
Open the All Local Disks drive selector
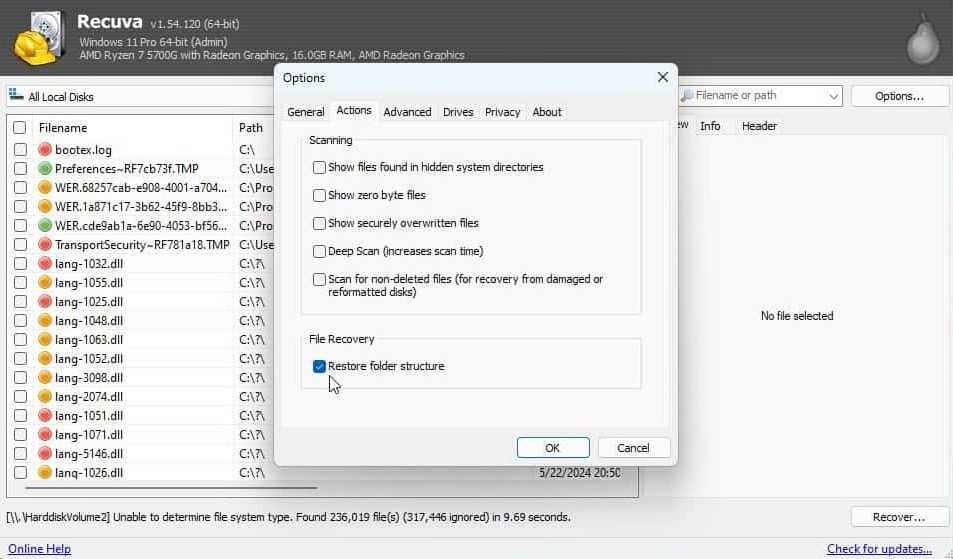(x=140, y=97)
